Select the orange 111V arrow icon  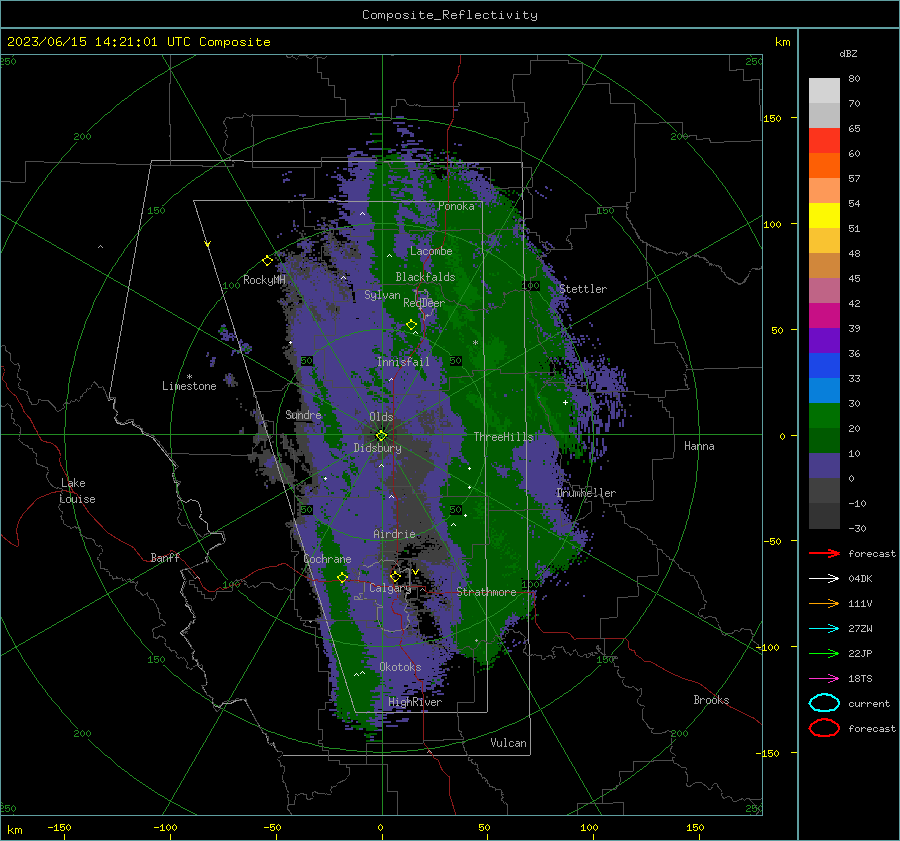pyautogui.click(x=824, y=603)
